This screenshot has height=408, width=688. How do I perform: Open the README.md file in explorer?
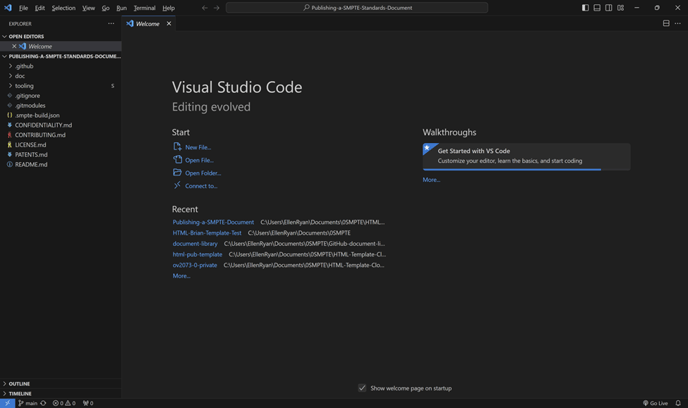pyautogui.click(x=31, y=164)
